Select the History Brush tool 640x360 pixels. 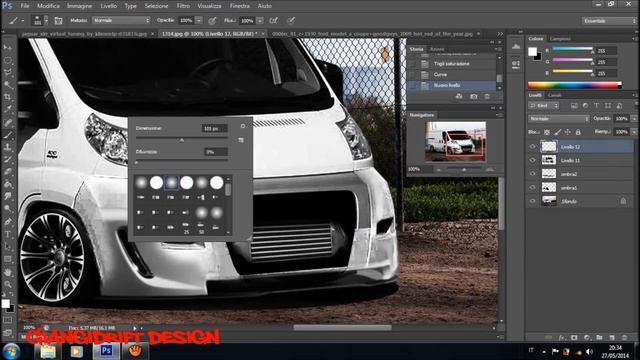[x=8, y=160]
